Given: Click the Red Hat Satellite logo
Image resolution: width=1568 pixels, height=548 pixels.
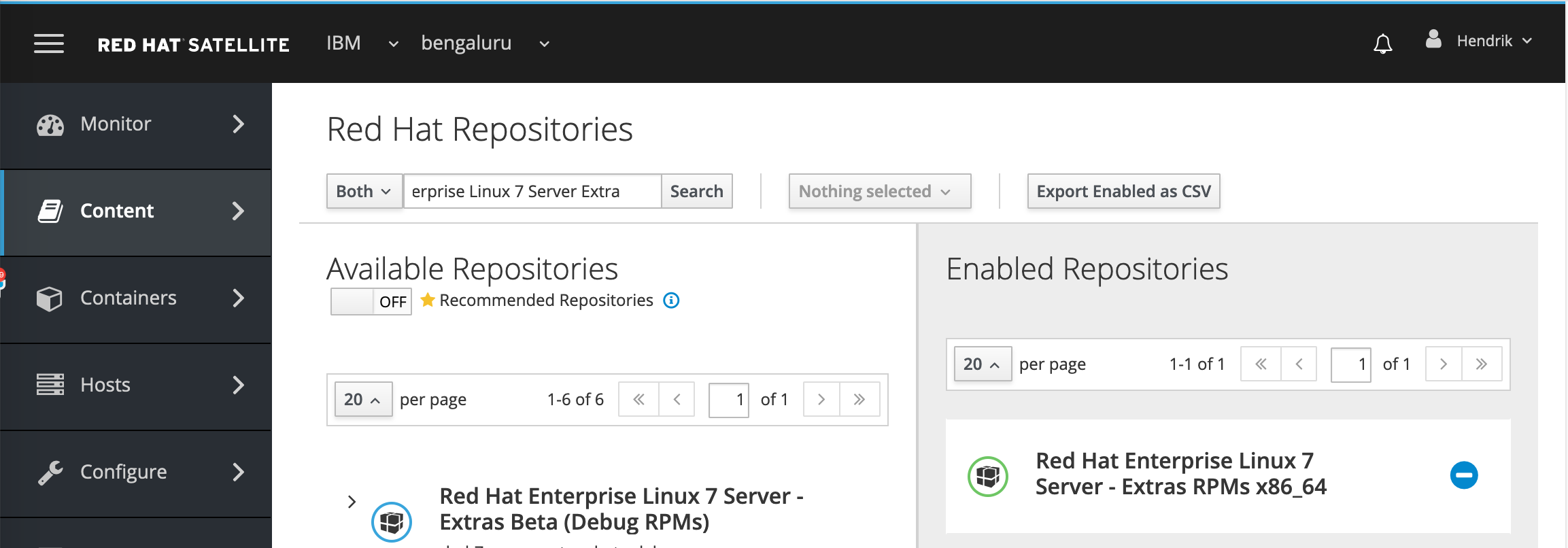Looking at the screenshot, I should pos(194,45).
